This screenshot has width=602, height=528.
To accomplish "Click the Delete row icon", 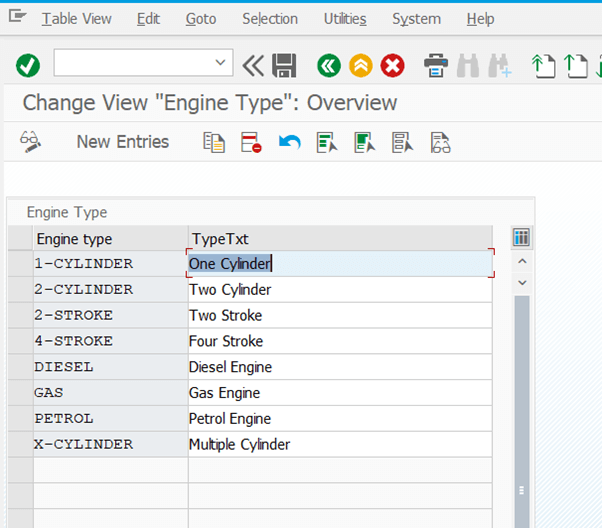I will point(251,142).
